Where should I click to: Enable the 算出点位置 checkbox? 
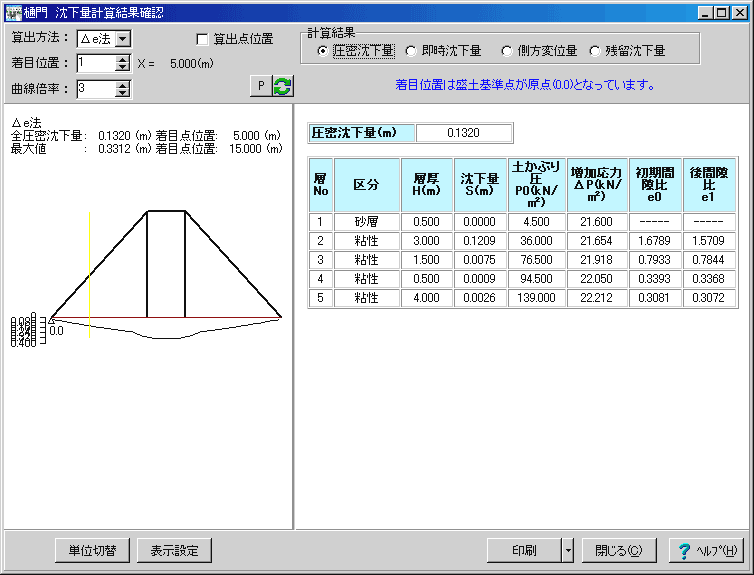point(202,39)
